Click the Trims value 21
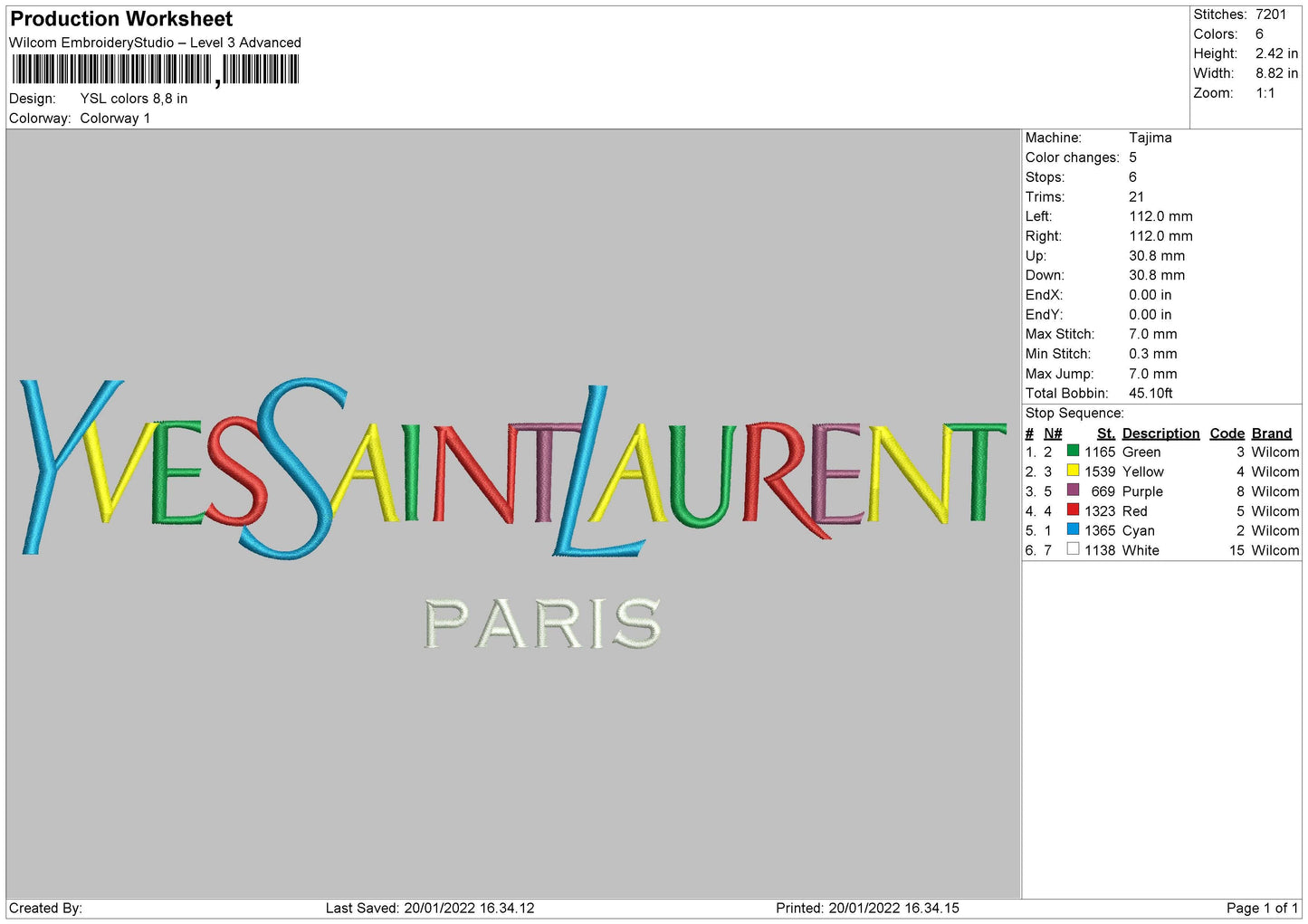Image resolution: width=1308 pixels, height=924 pixels. tap(1137, 196)
